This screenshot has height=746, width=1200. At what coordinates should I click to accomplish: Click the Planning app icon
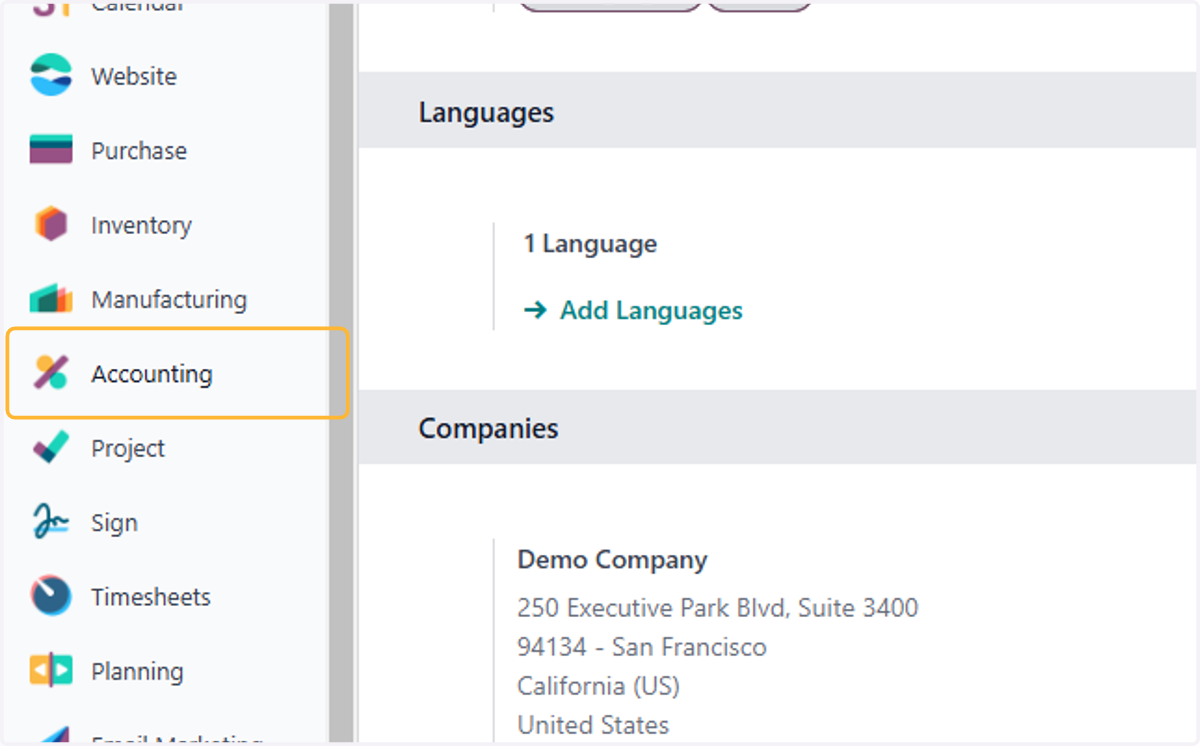(51, 671)
